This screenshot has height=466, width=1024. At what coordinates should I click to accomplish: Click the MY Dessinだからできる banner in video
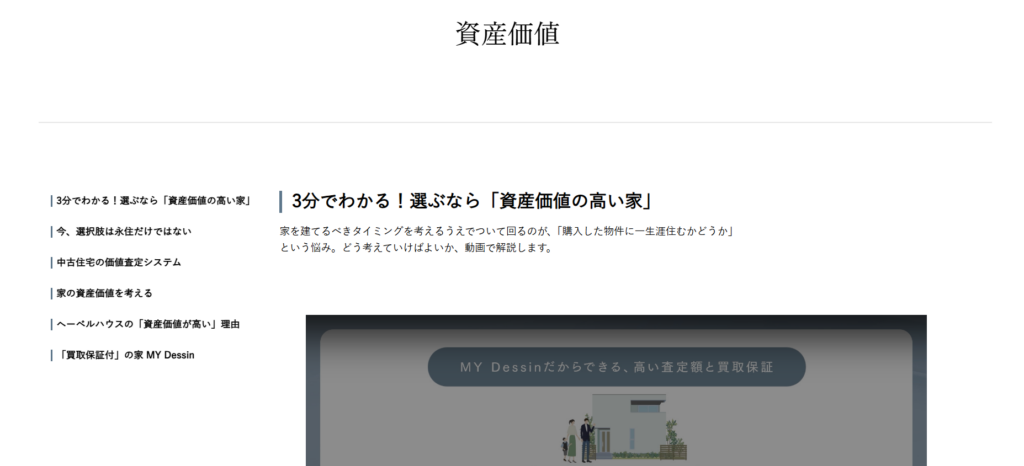(x=616, y=367)
